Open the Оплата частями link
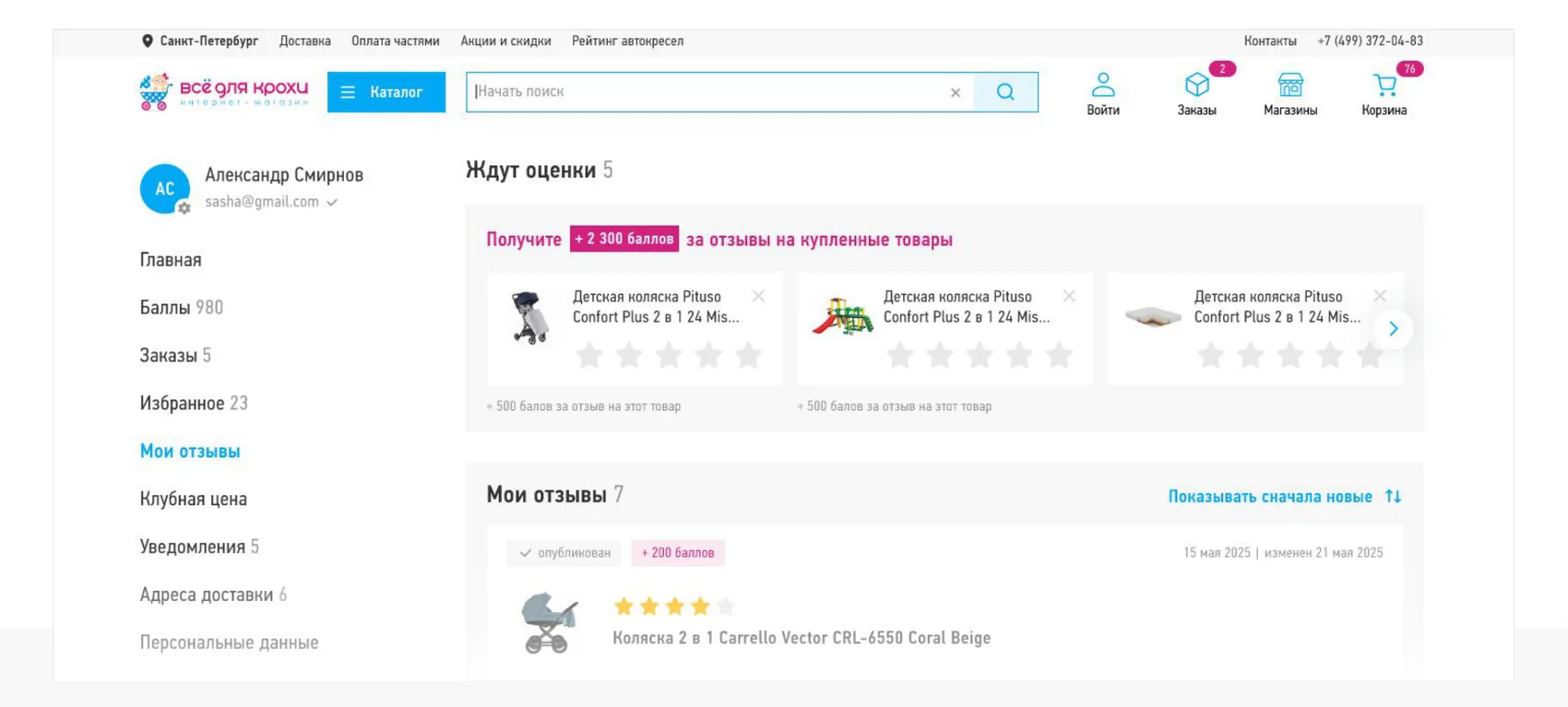1568x707 pixels. tap(396, 41)
